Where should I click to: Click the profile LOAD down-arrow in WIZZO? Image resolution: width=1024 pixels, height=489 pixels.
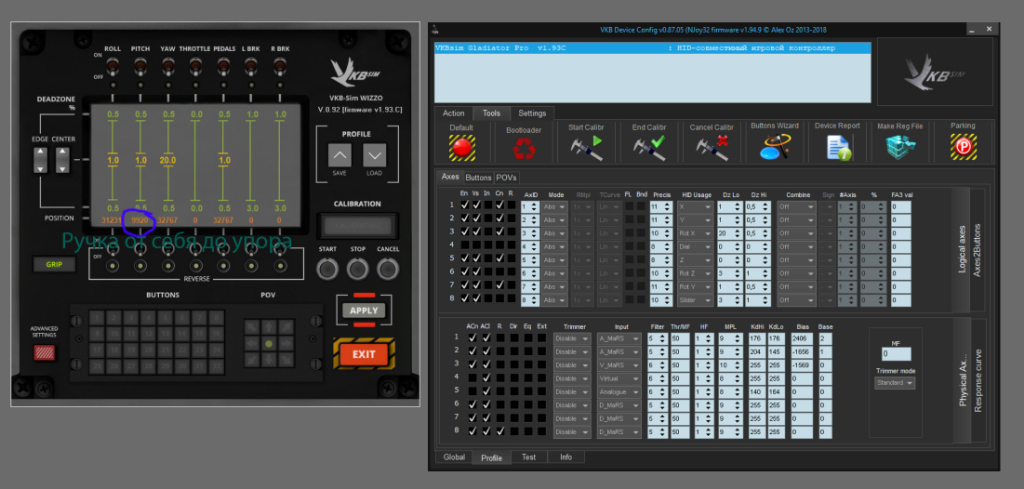point(374,155)
